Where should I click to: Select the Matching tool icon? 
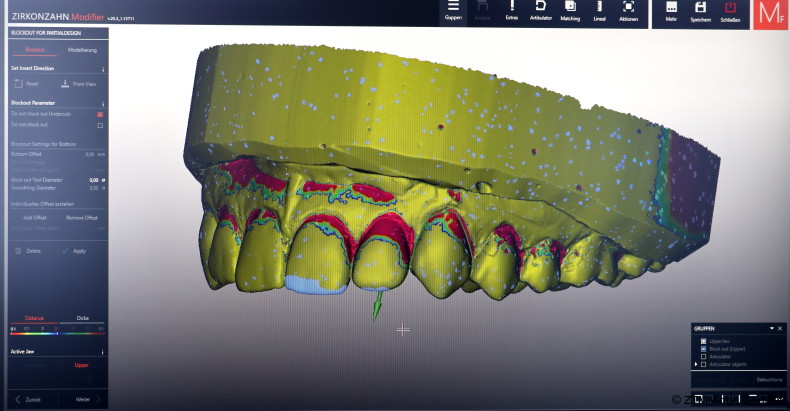click(570, 10)
